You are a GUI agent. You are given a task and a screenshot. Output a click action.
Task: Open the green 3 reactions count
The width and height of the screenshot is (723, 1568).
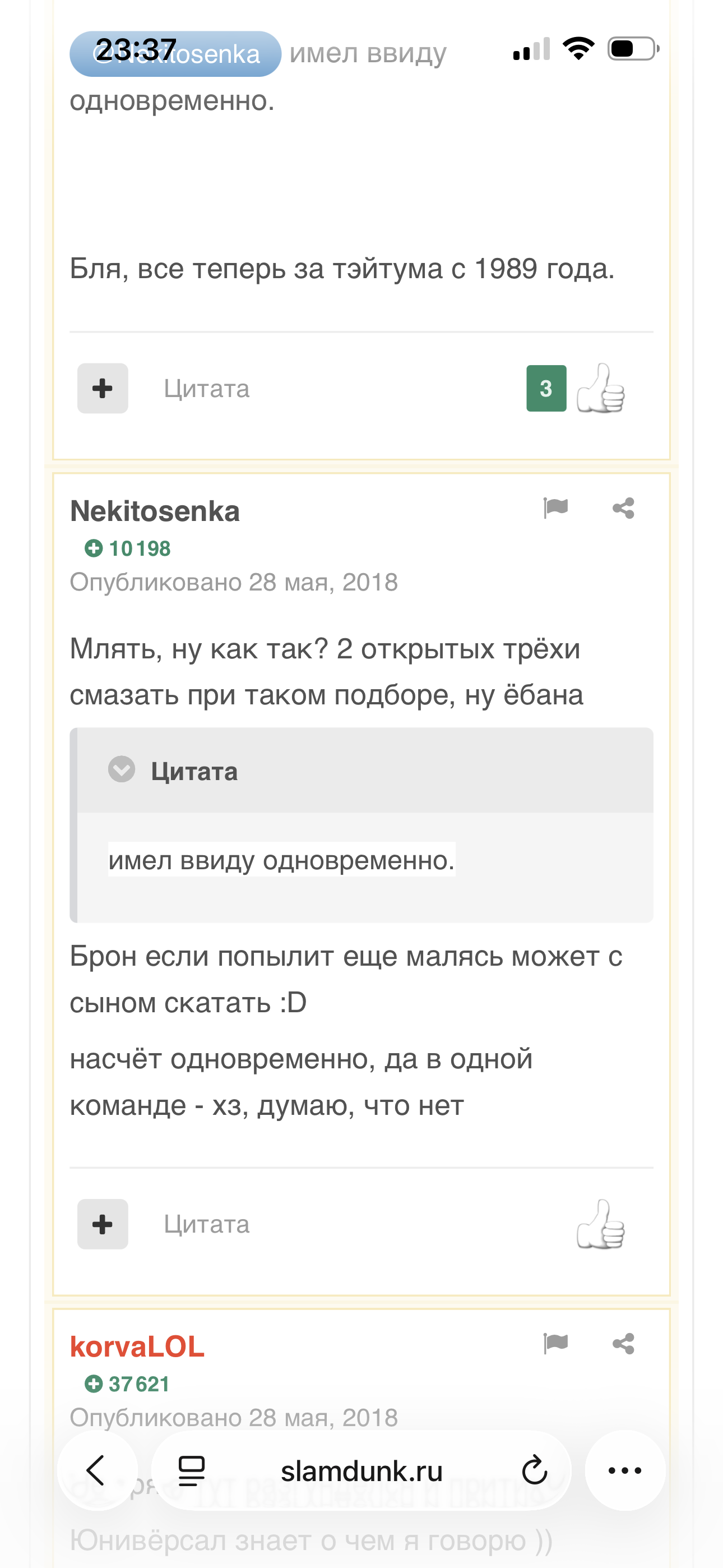click(x=546, y=388)
